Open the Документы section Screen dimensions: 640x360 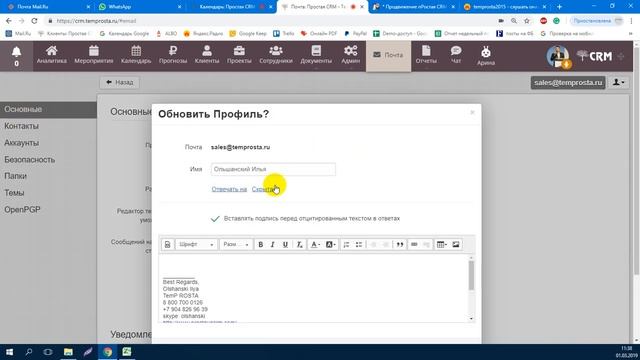[x=316, y=55]
